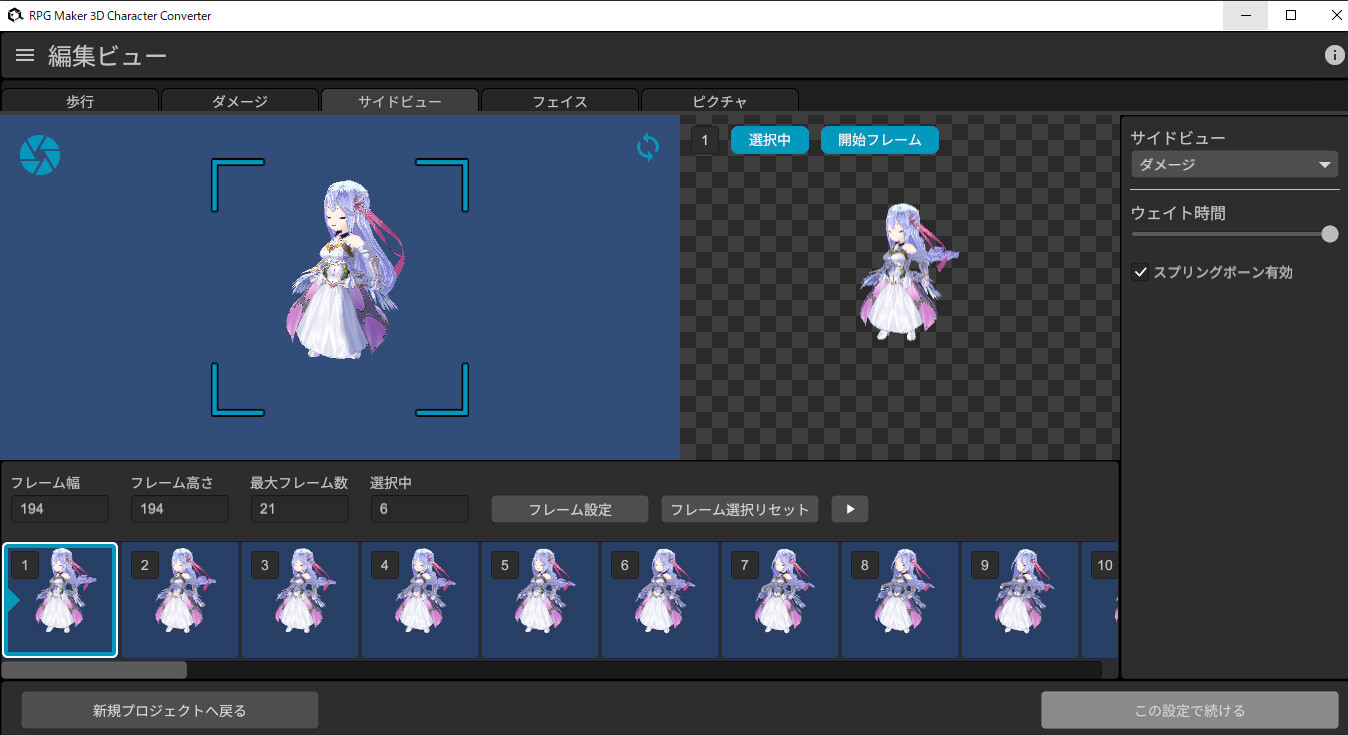Image resolution: width=1348 pixels, height=735 pixels.
Task: Click the 選択中 value field showing 6
Action: pyautogui.click(x=420, y=509)
